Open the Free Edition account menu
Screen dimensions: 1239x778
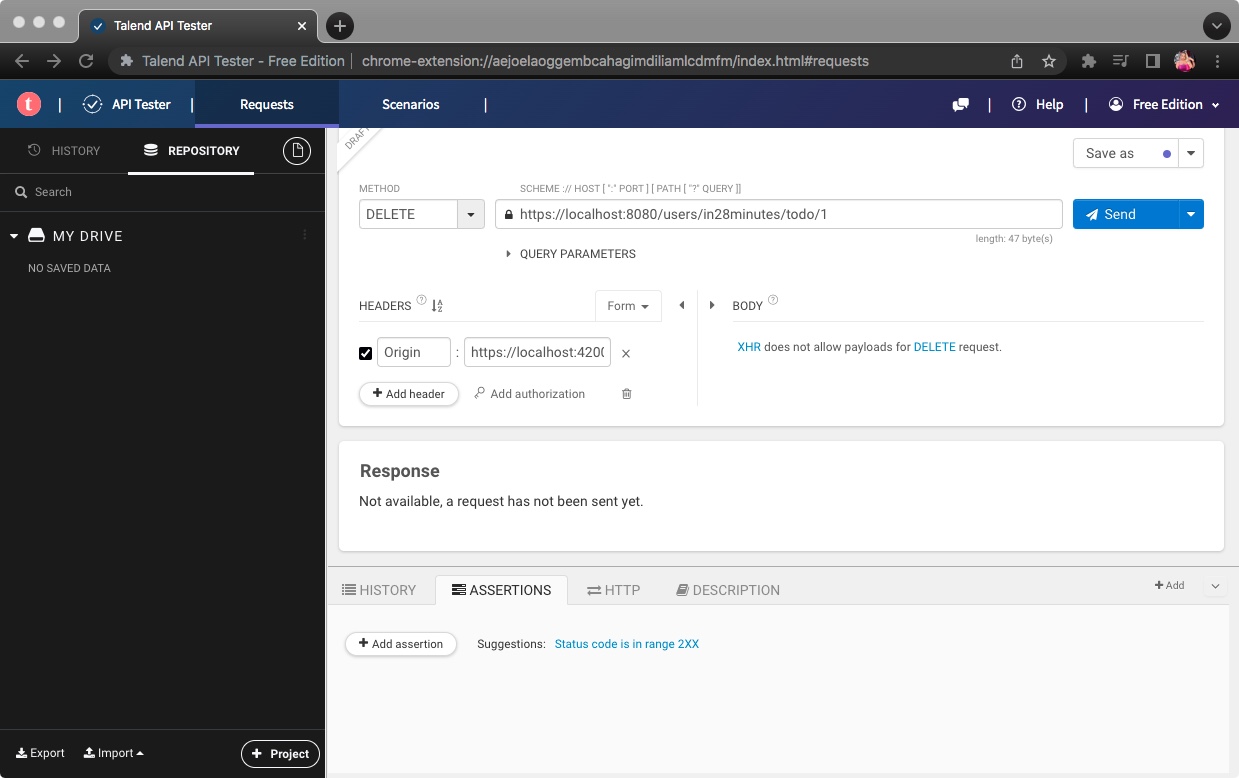pos(1164,104)
